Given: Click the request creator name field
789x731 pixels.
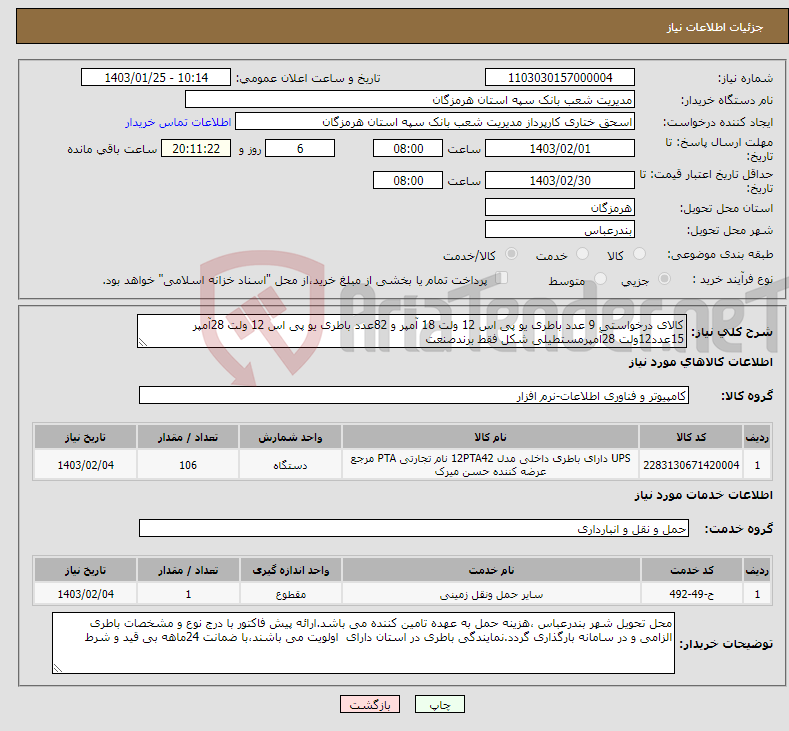Looking at the screenshot, I should tap(435, 122).
